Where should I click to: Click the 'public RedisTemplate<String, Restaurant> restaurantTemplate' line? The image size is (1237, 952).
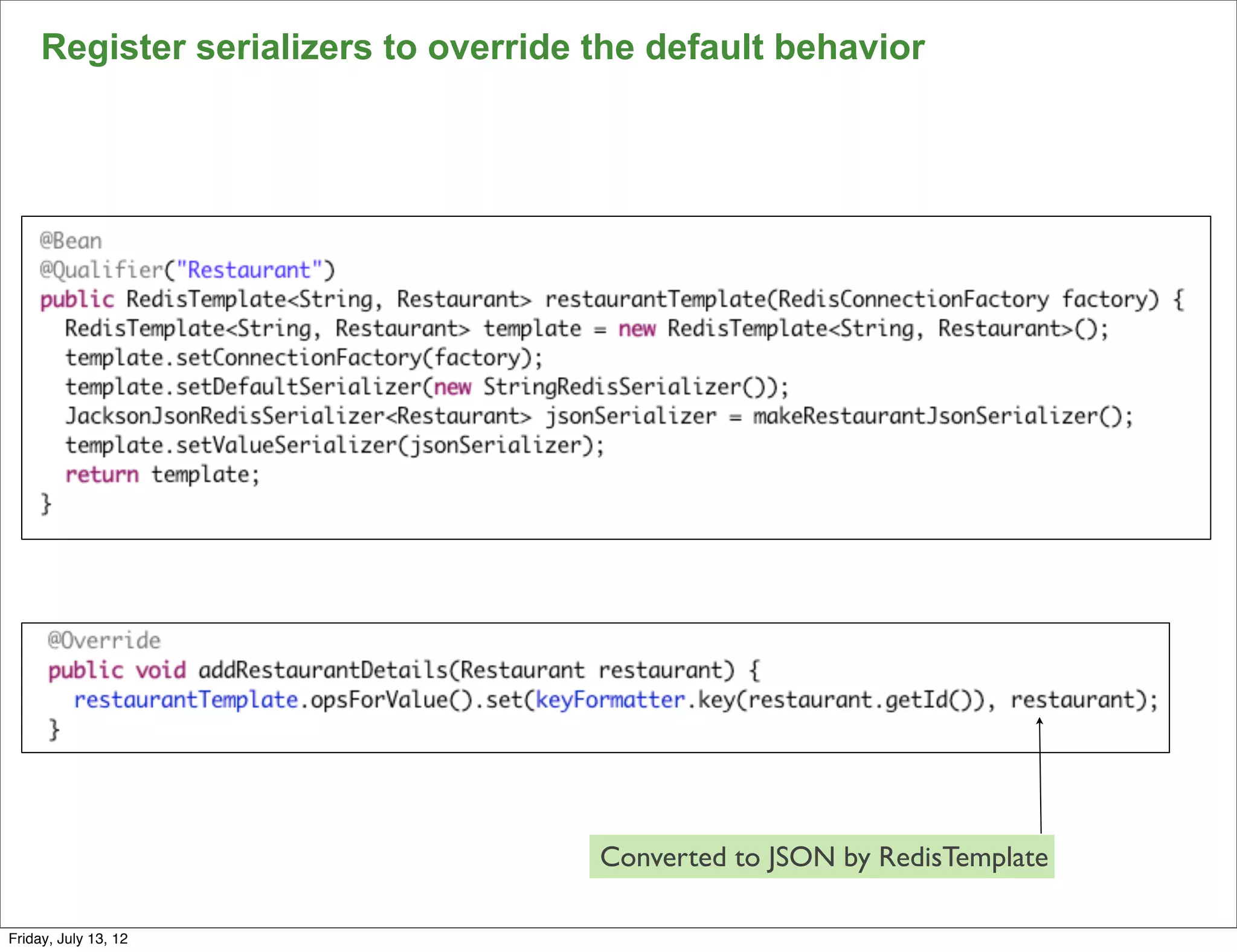click(612, 300)
